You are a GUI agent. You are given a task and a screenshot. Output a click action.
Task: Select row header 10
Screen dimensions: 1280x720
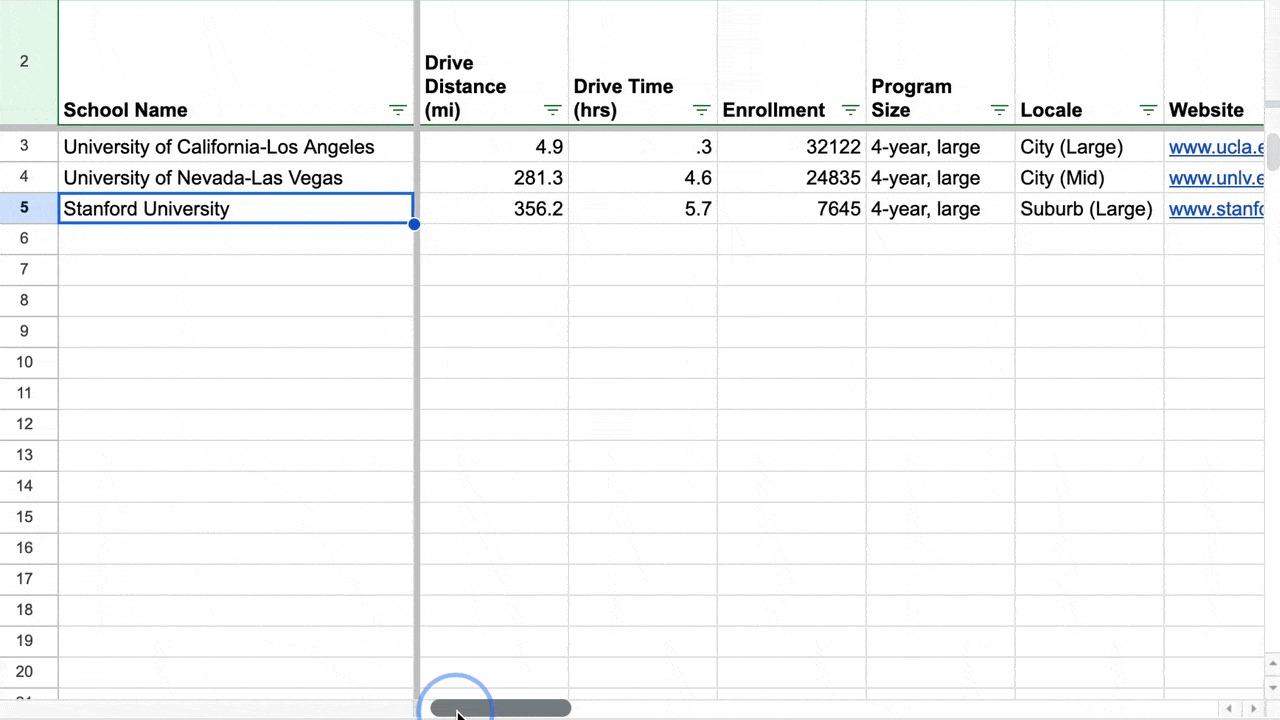tap(29, 362)
